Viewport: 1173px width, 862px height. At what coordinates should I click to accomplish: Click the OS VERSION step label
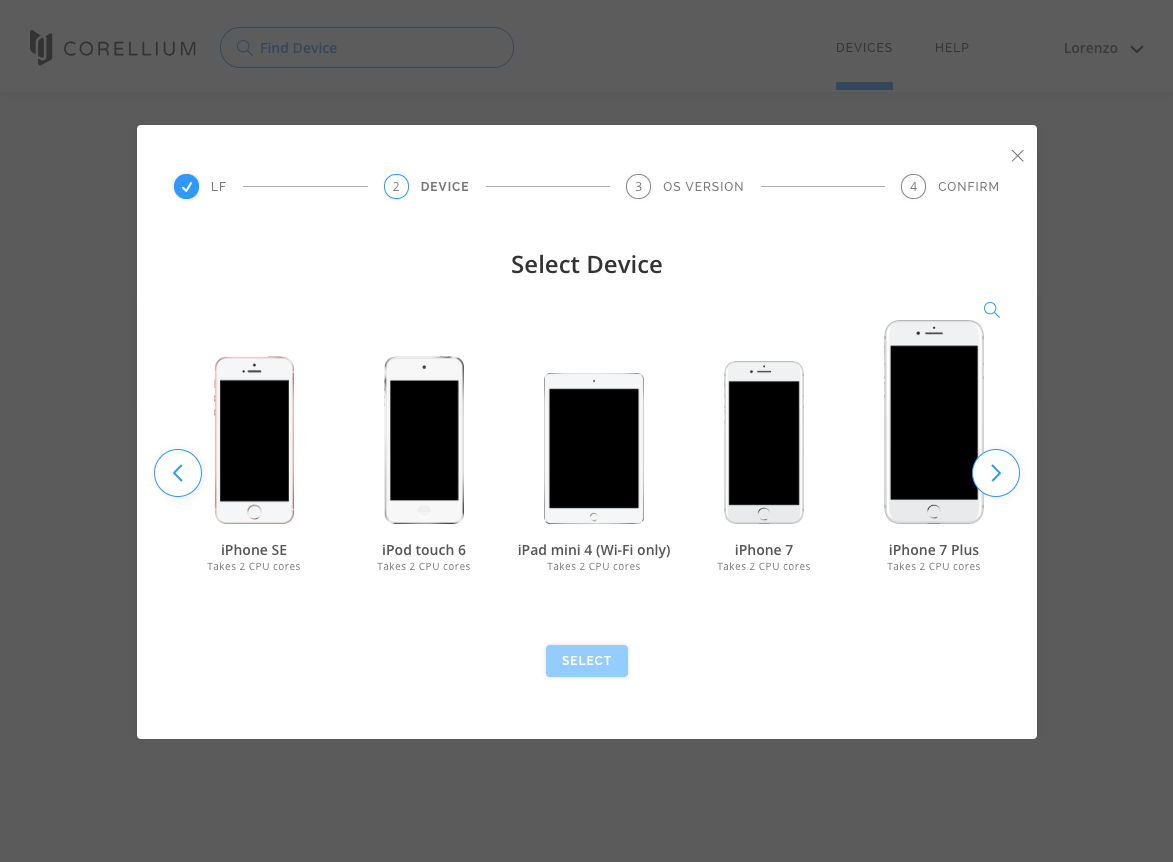click(703, 186)
